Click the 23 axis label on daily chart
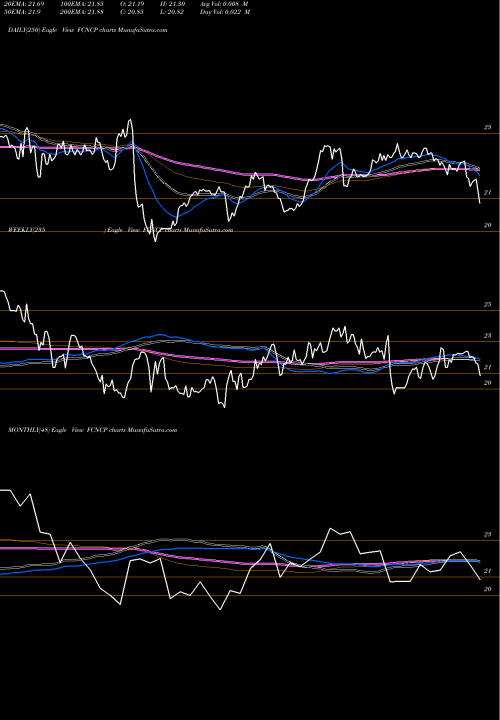Viewport: 500px width, 720px height. [x=487, y=127]
